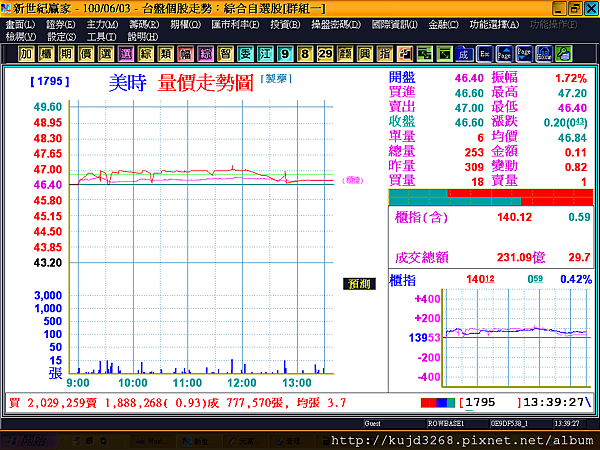Click the 期 futures toolbar icon
The width and height of the screenshot is (600, 450).
pos(66,54)
